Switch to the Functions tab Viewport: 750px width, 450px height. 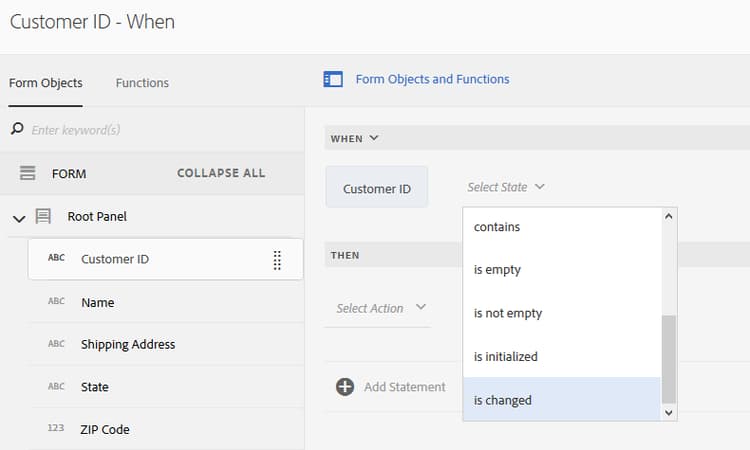click(x=142, y=83)
